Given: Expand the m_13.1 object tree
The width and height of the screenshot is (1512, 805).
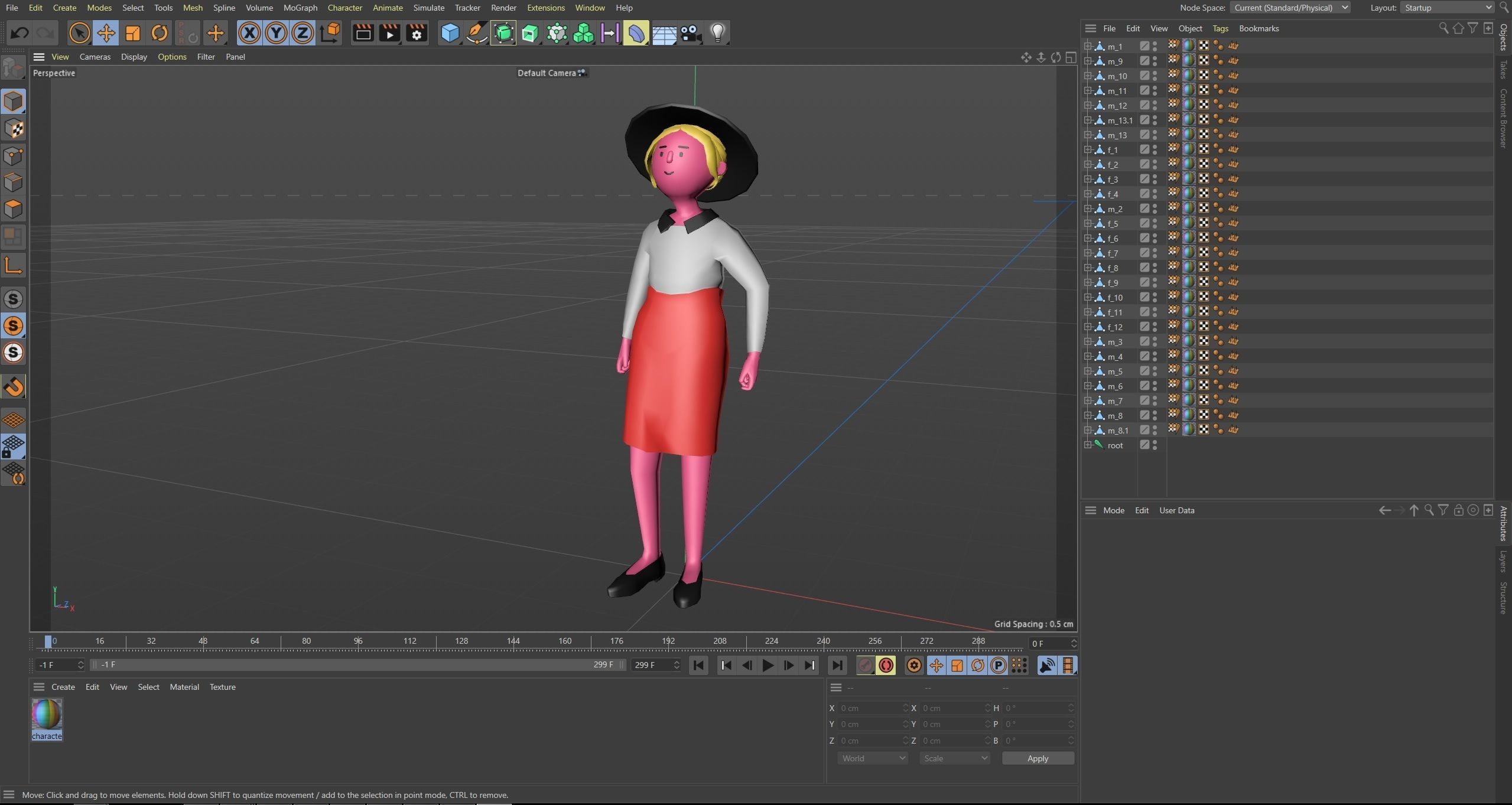Looking at the screenshot, I should point(1087,120).
